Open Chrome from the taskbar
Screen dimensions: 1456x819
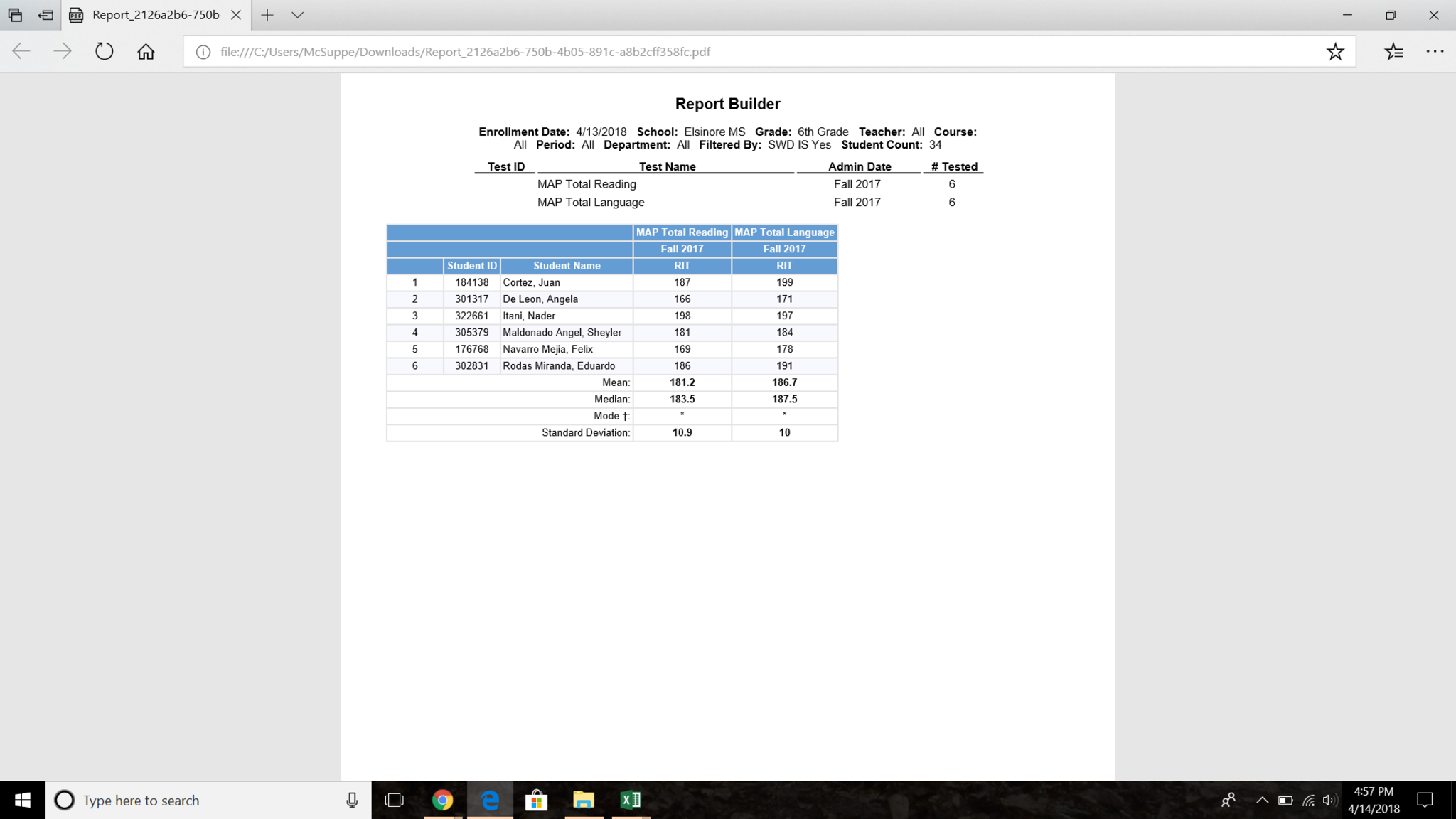point(442,801)
